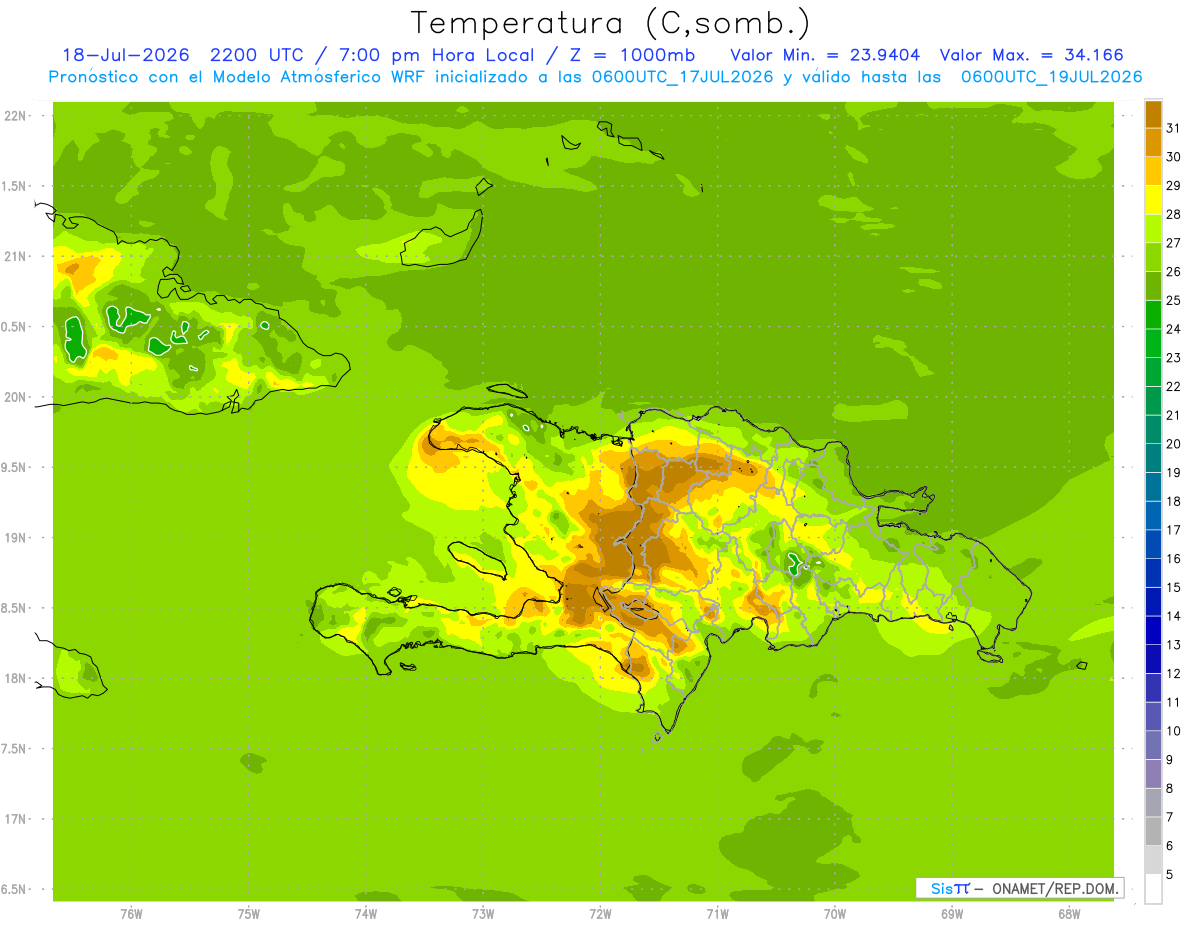This screenshot has height=927, width=1200.
Task: Click the legend swatch between 26 and 27
Action: coord(1153,257)
